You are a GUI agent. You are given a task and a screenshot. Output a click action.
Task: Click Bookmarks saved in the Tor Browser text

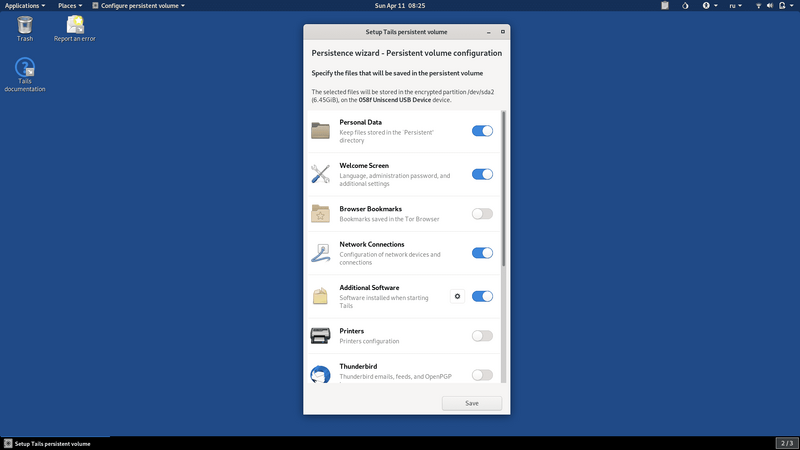[389, 219]
